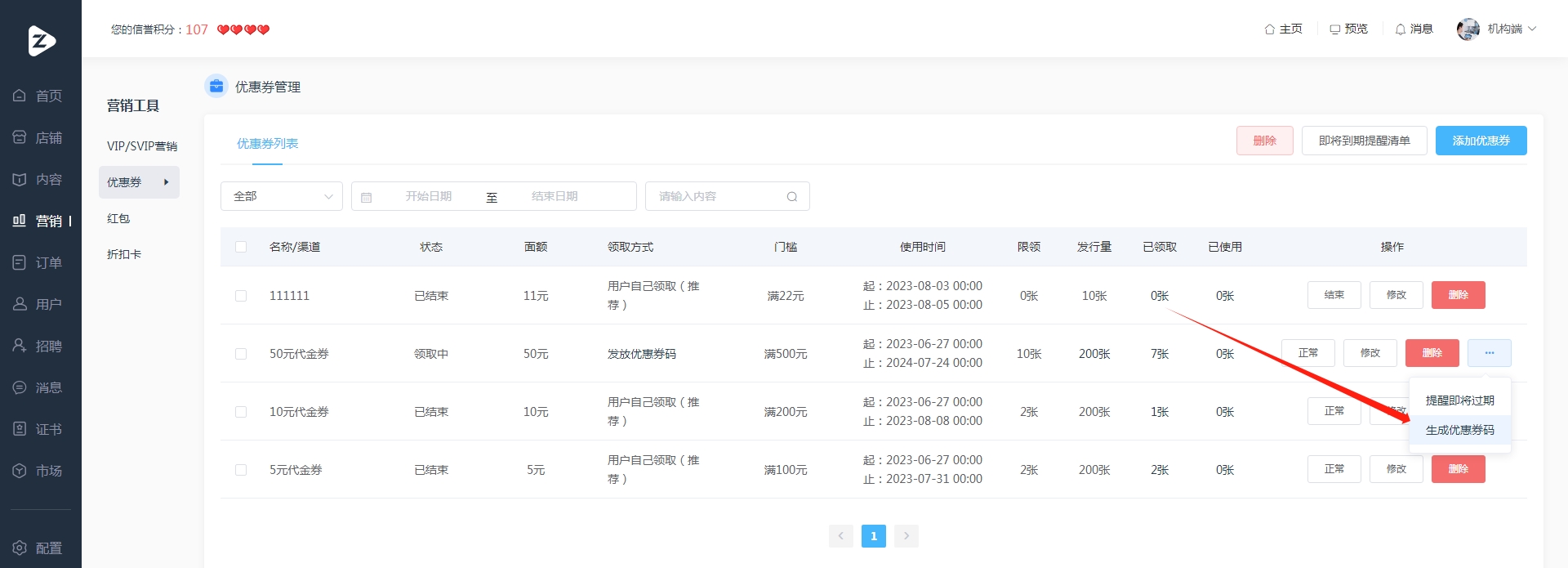The image size is (1568, 568).
Task: Go to previous page arrow
Action: coord(841,536)
